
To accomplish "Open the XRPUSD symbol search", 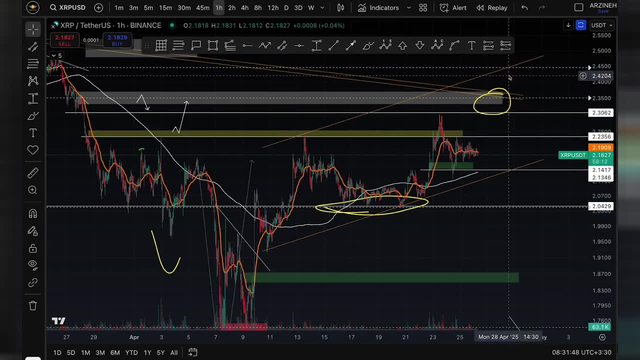I will [68, 8].
